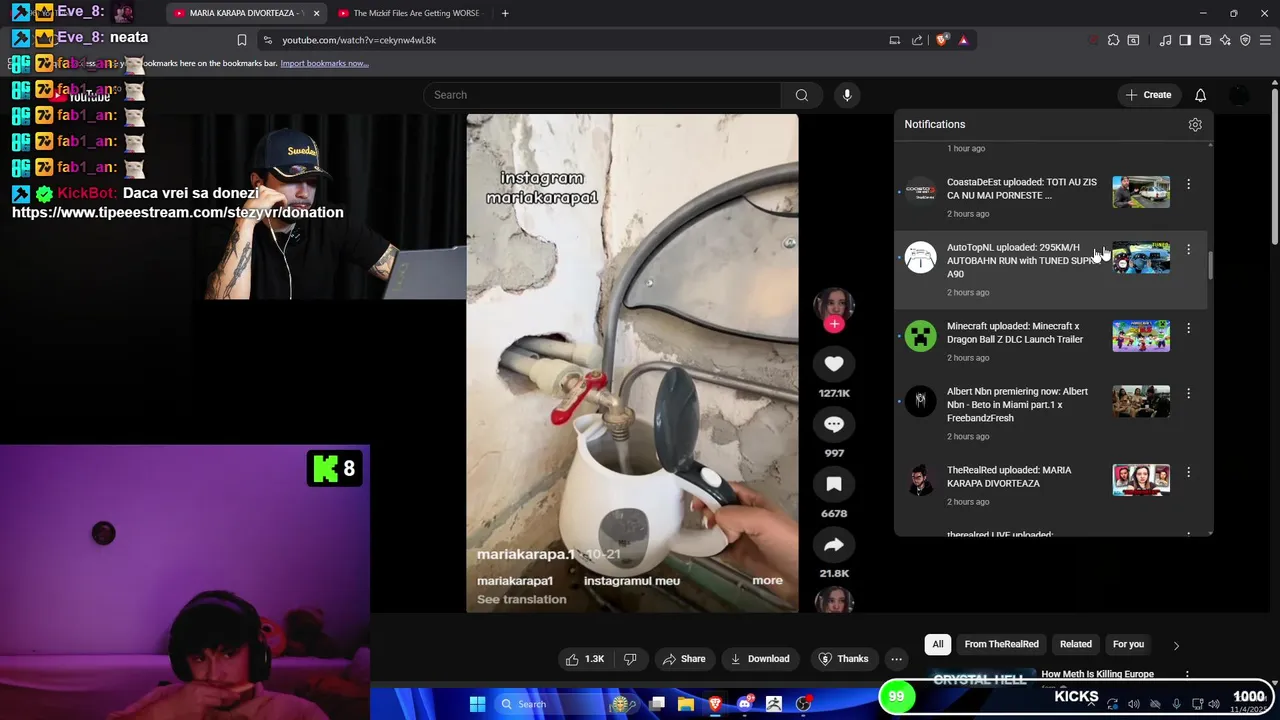
Task: Dislike the video with thumbs-down
Action: tap(630, 659)
